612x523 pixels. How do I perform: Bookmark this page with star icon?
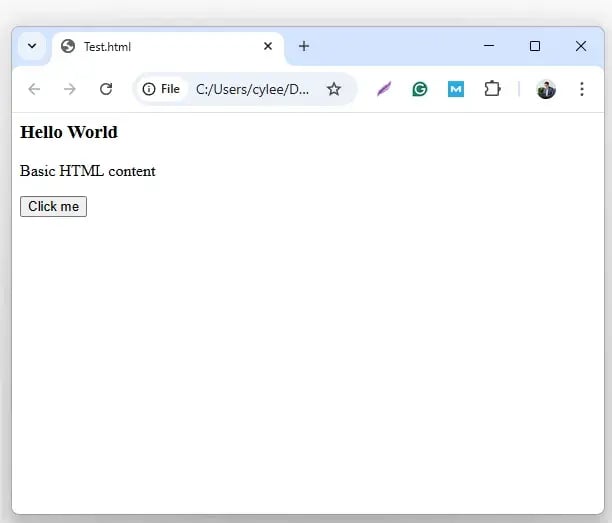click(334, 89)
